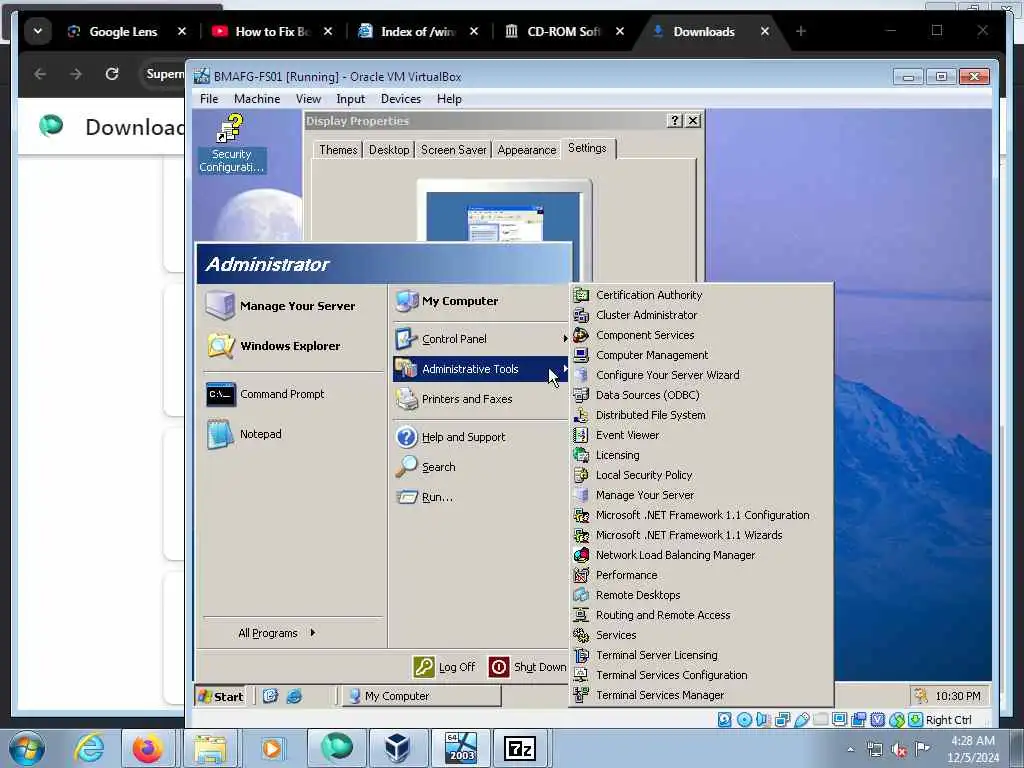The width and height of the screenshot is (1024, 768).
Task: Open VirtualBox Help menu
Action: point(449,99)
